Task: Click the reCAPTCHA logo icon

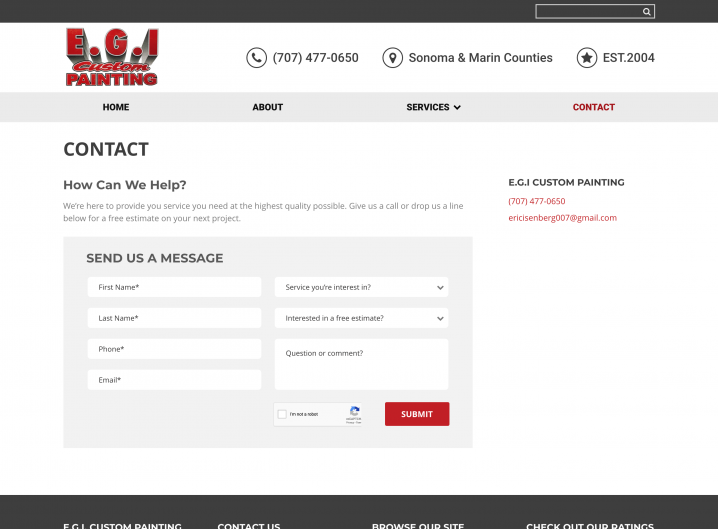Action: pyautogui.click(x=354, y=412)
